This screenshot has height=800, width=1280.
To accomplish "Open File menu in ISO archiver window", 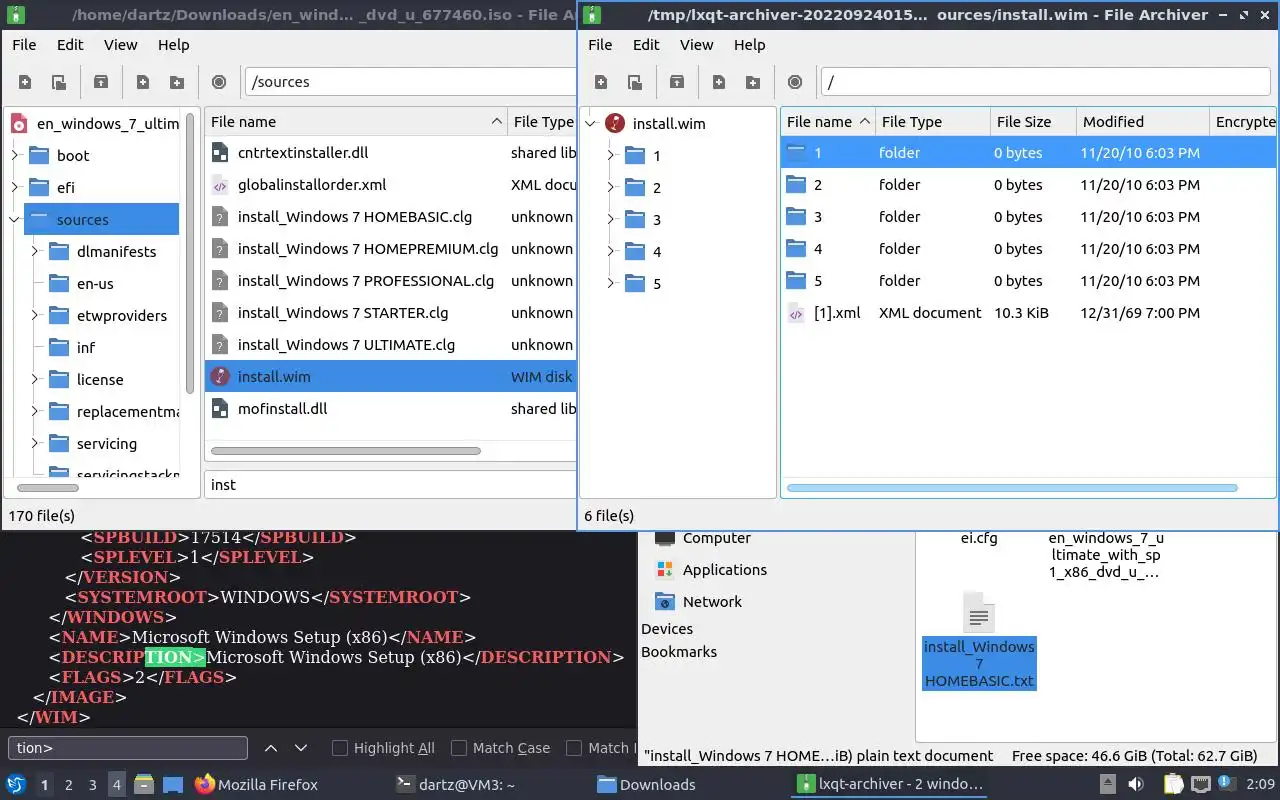I will pyautogui.click(x=24, y=45).
